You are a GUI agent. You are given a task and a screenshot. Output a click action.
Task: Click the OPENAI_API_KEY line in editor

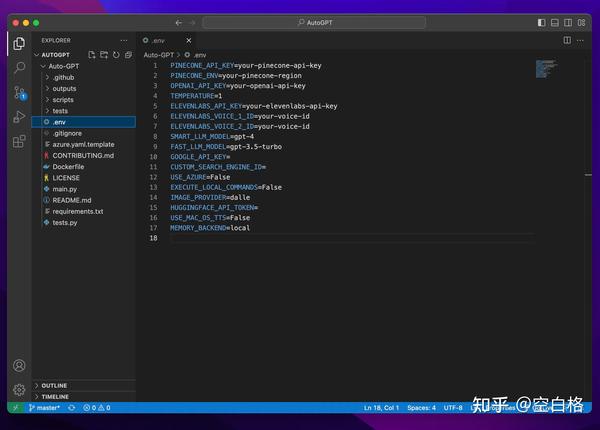[x=238, y=86]
